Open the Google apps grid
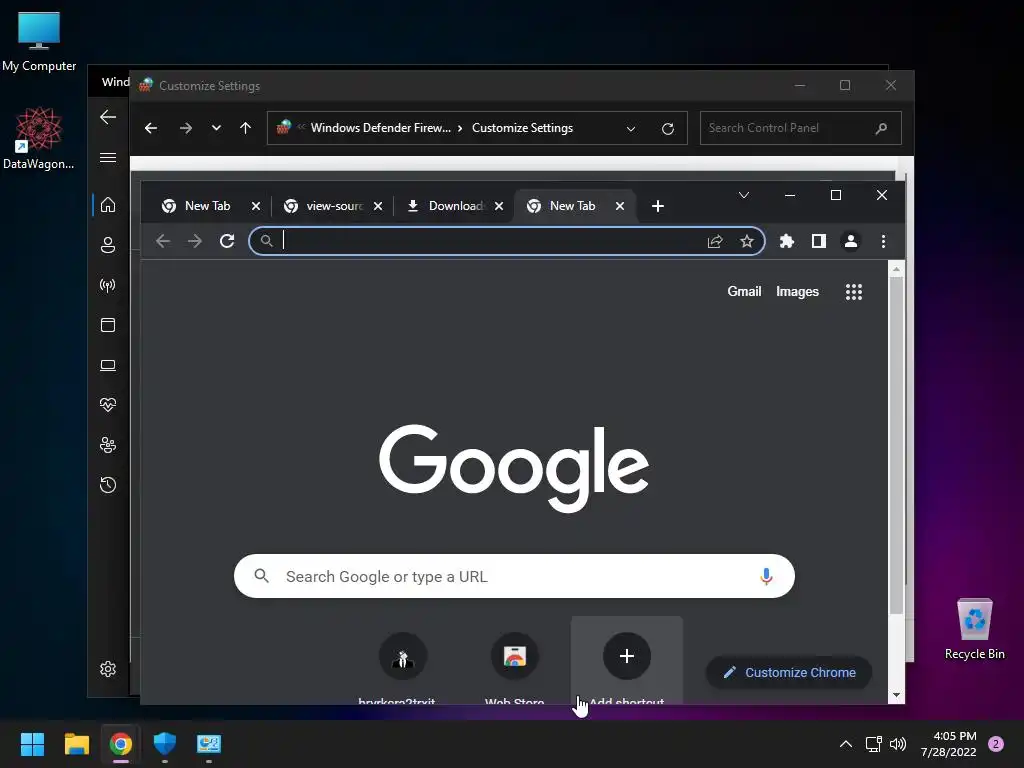The width and height of the screenshot is (1024, 768). point(854,292)
